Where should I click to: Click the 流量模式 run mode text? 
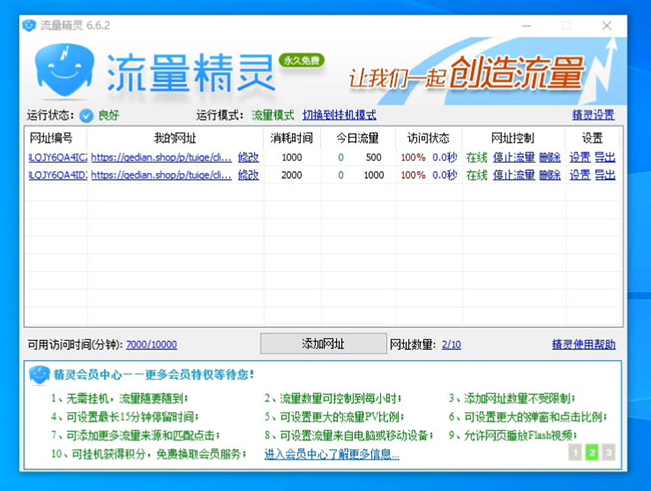(x=273, y=115)
